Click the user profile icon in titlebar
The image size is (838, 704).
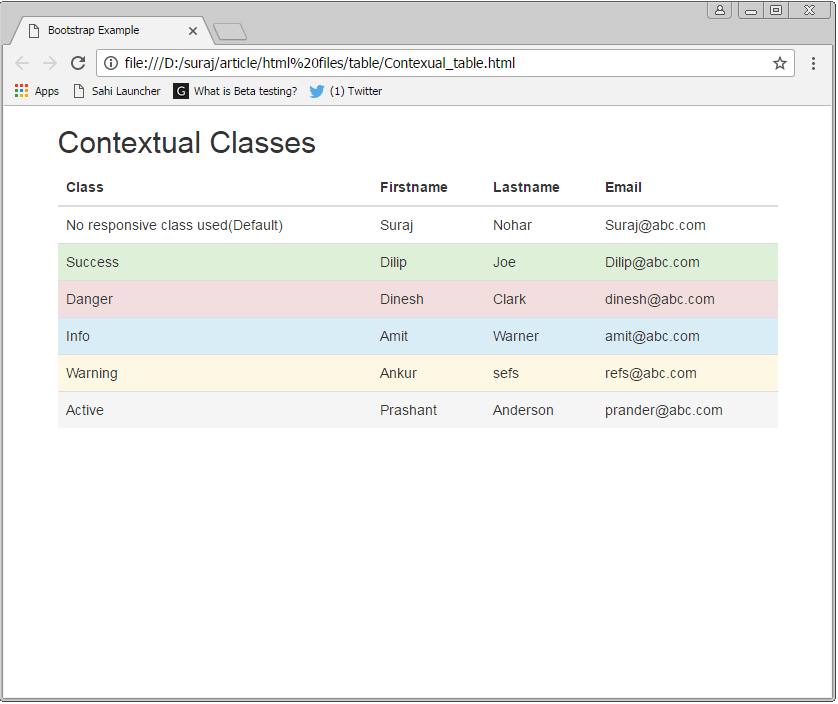[x=720, y=10]
